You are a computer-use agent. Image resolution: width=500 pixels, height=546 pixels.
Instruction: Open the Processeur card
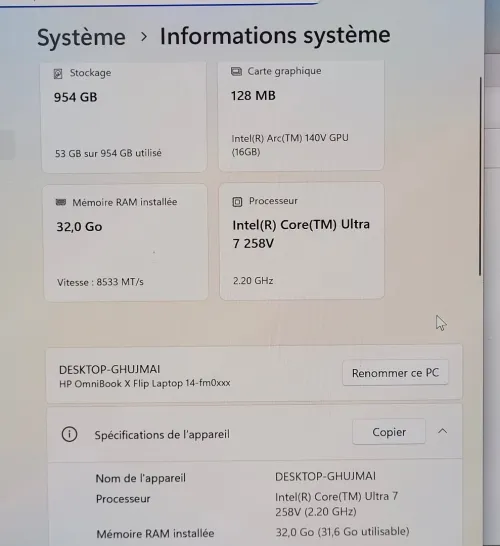[x=302, y=241]
